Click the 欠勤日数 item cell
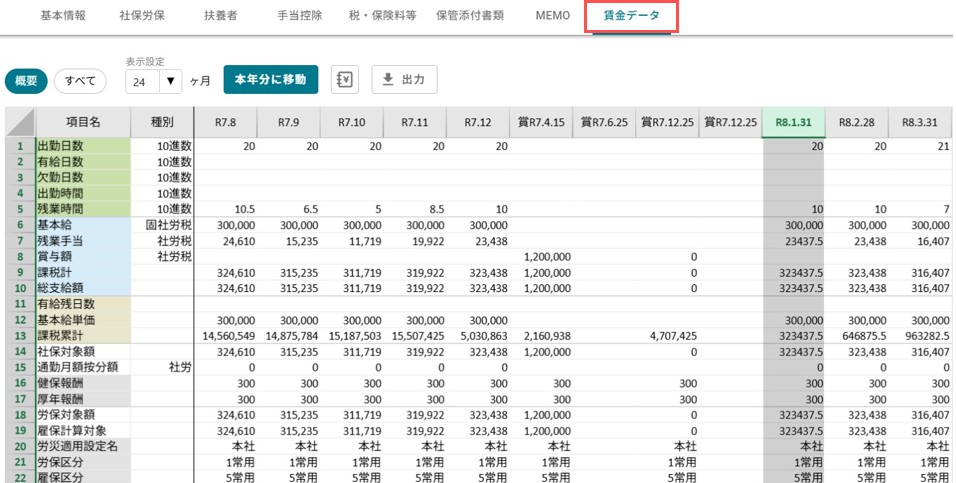The image size is (956, 483). tap(83, 178)
